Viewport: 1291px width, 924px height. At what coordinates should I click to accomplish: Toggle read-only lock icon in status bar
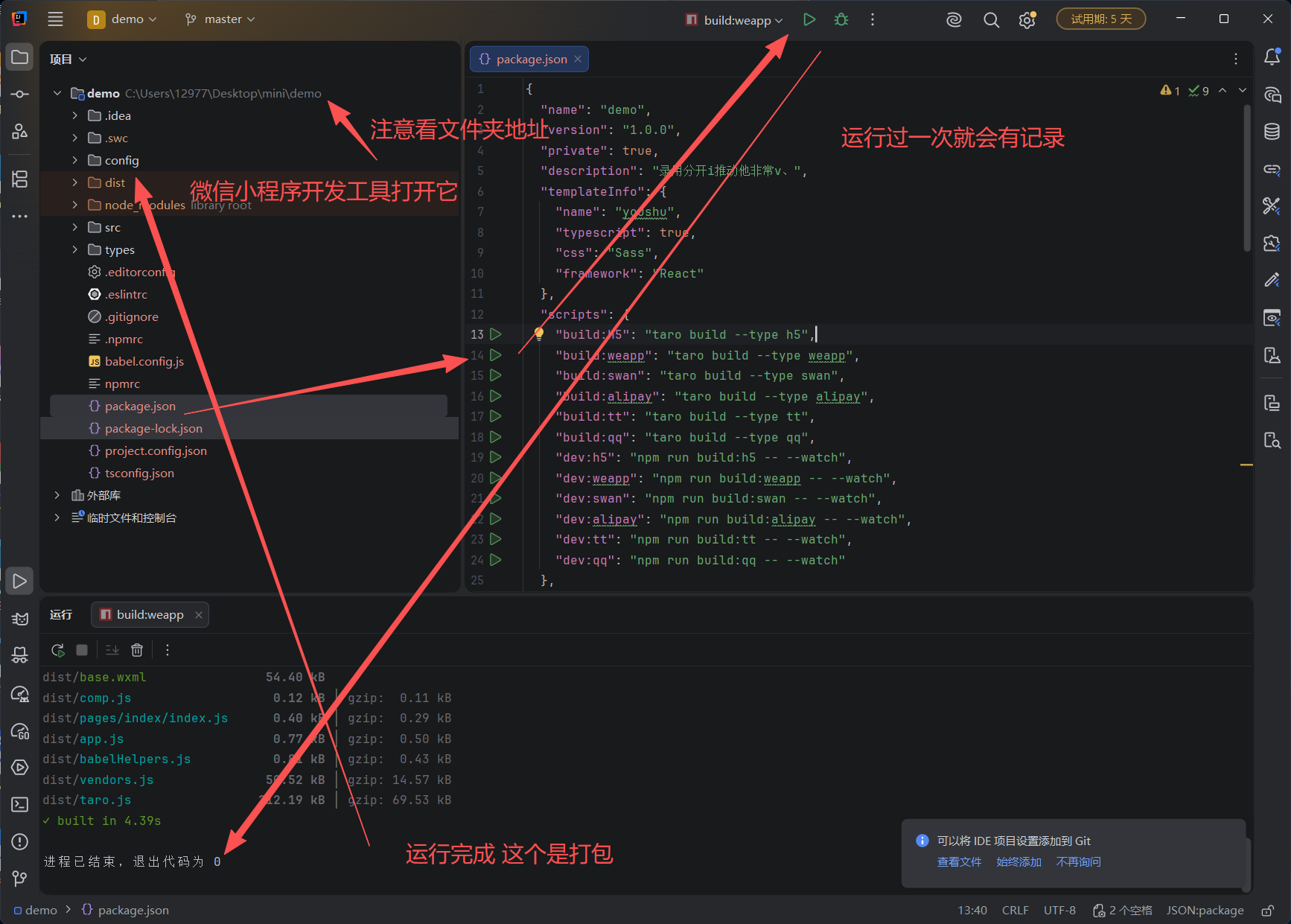pyautogui.click(x=1267, y=911)
